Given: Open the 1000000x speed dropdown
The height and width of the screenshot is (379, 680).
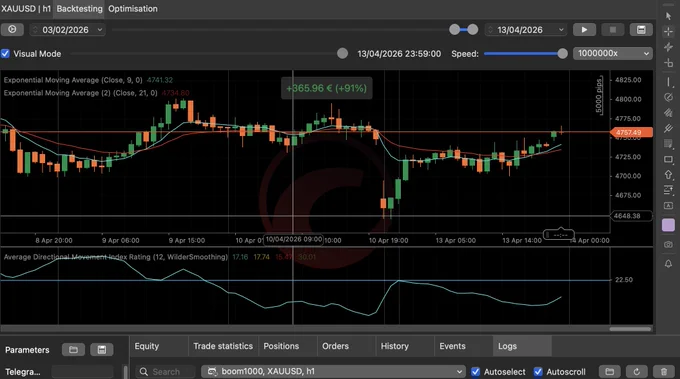Looking at the screenshot, I should coord(613,53).
